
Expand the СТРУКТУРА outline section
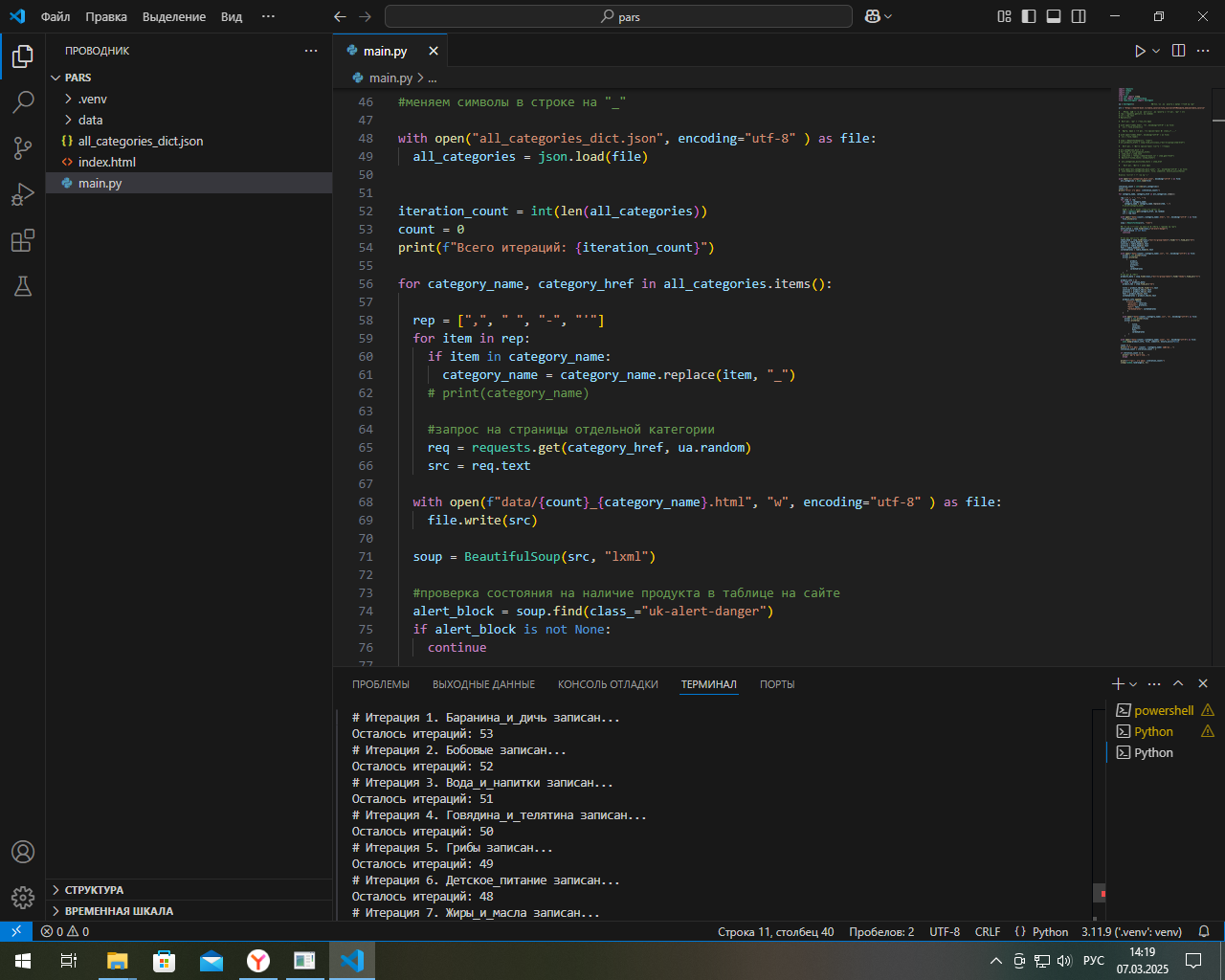(94, 890)
